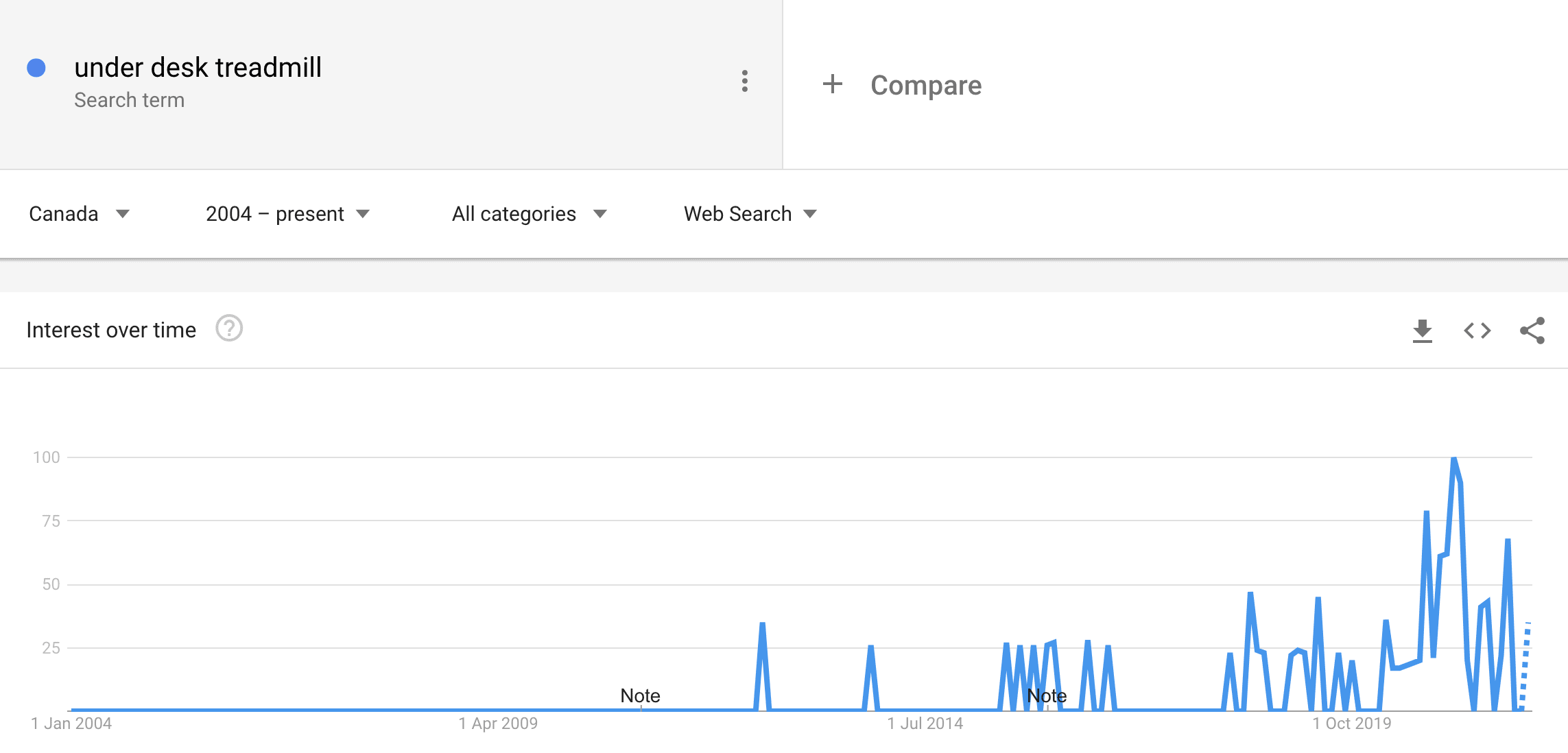Click the first Note marker on chart
The width and height of the screenshot is (1568, 753).
coord(640,695)
